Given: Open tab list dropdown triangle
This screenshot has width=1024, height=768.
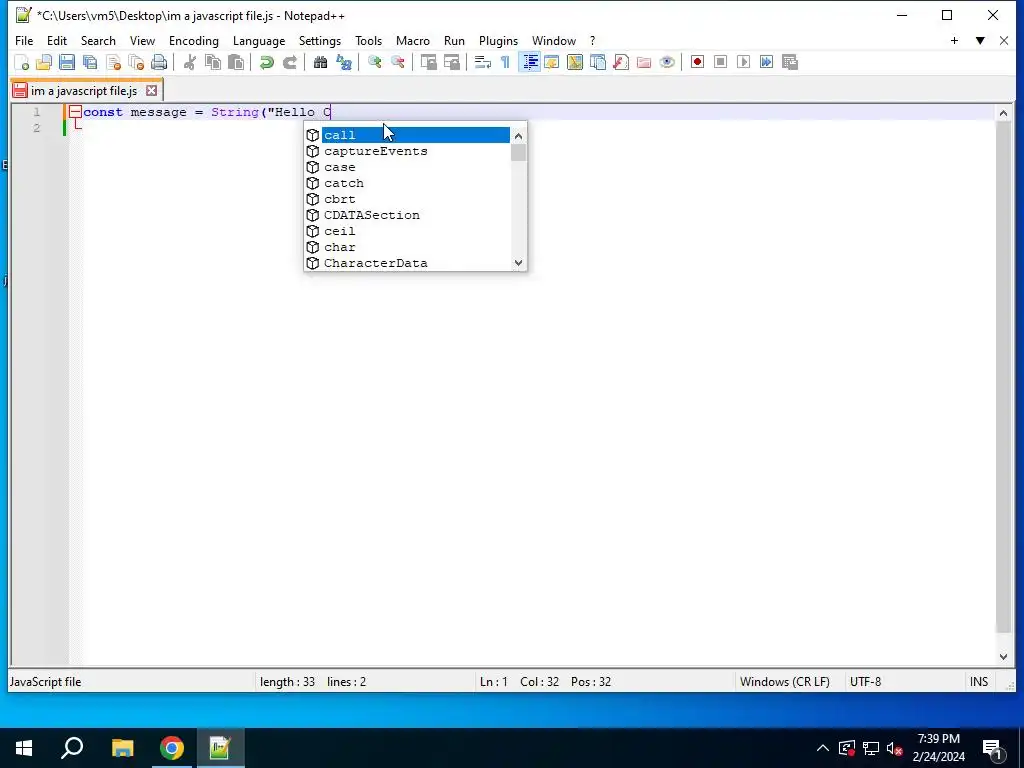Looking at the screenshot, I should point(980,40).
